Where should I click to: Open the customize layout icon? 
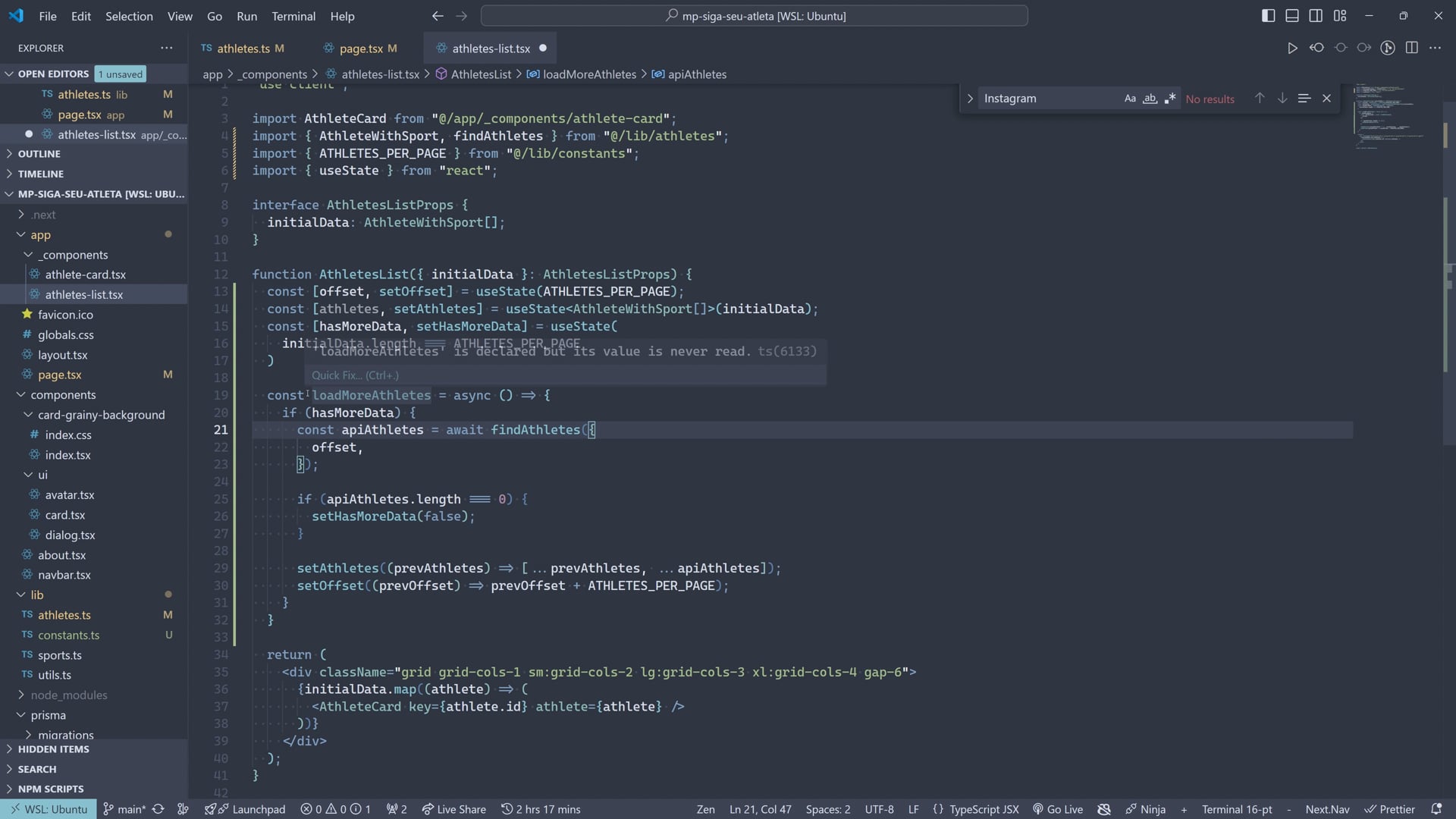tap(1340, 16)
